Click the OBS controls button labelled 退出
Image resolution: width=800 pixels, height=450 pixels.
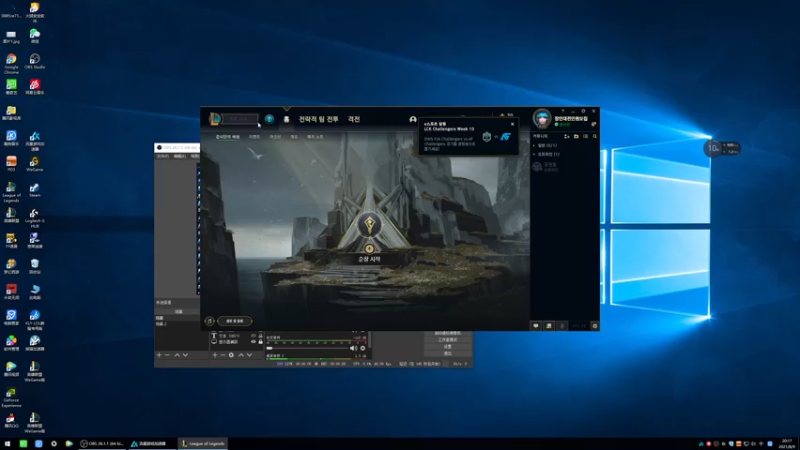pyautogui.click(x=447, y=353)
